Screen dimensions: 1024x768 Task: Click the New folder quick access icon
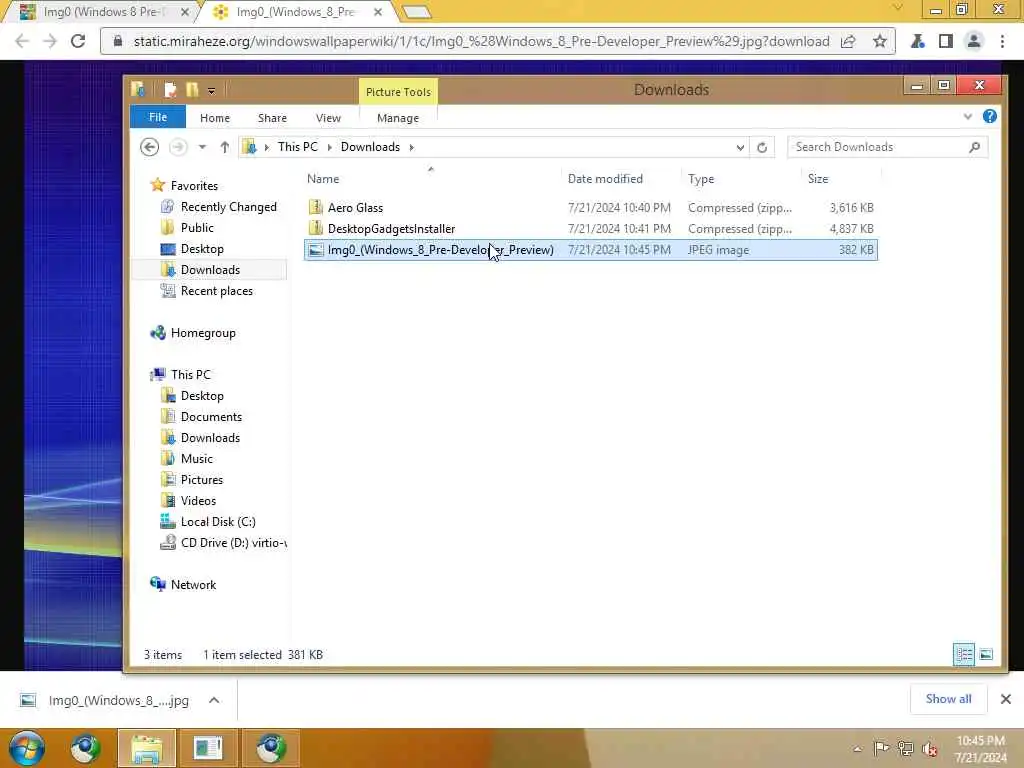(192, 89)
